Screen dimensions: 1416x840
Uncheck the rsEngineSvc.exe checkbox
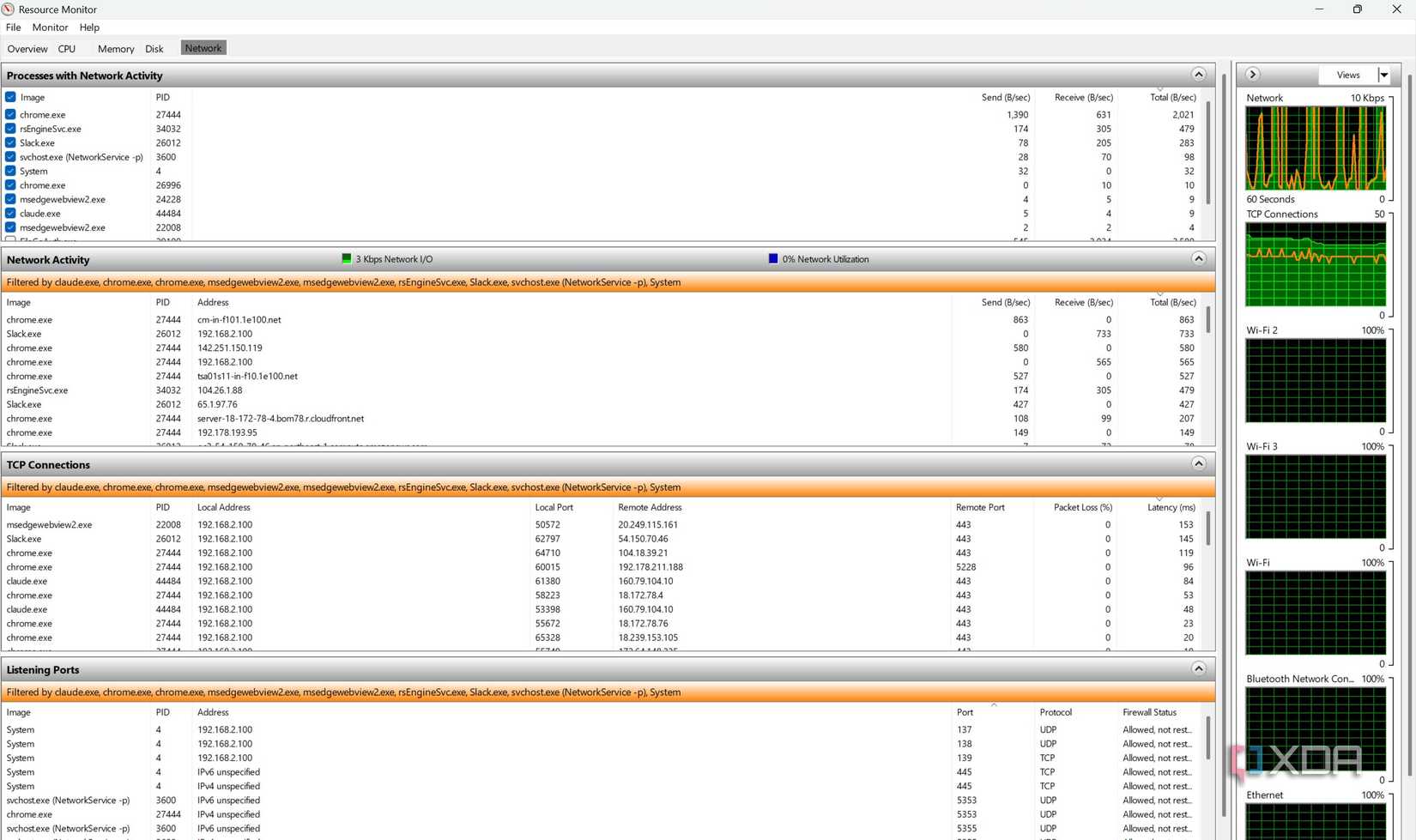(x=10, y=129)
